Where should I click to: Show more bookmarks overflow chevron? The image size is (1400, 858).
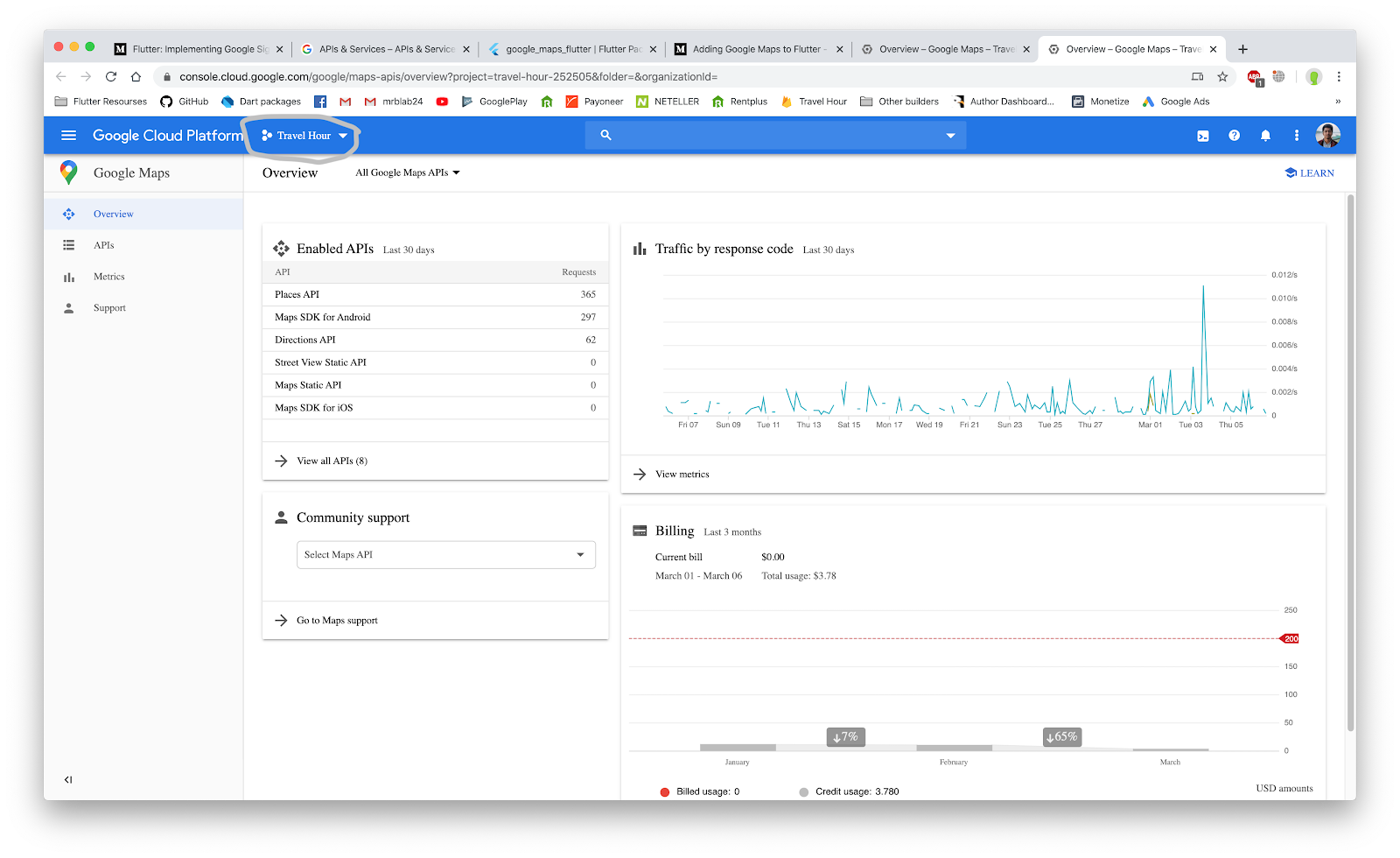click(x=1337, y=102)
